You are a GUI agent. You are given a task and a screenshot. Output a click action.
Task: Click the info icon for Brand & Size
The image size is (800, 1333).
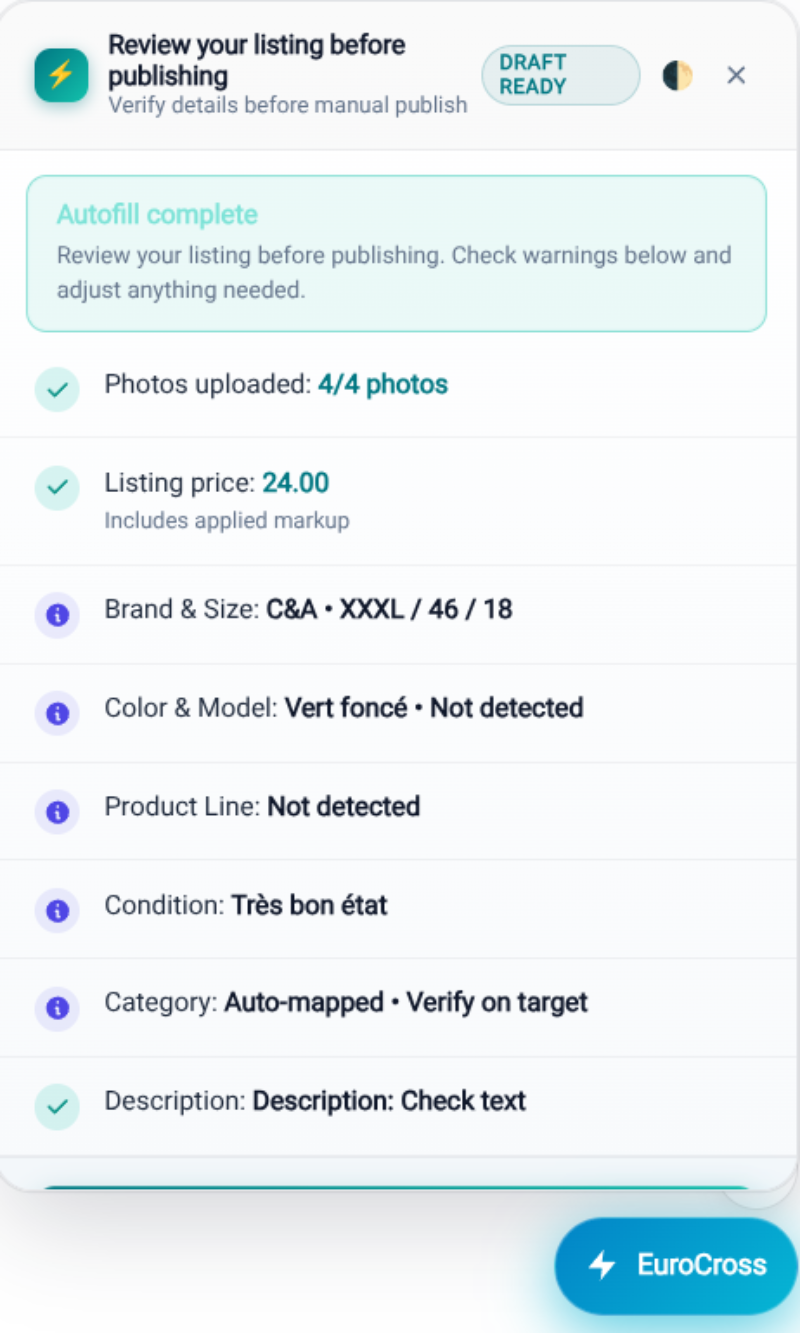(57, 615)
